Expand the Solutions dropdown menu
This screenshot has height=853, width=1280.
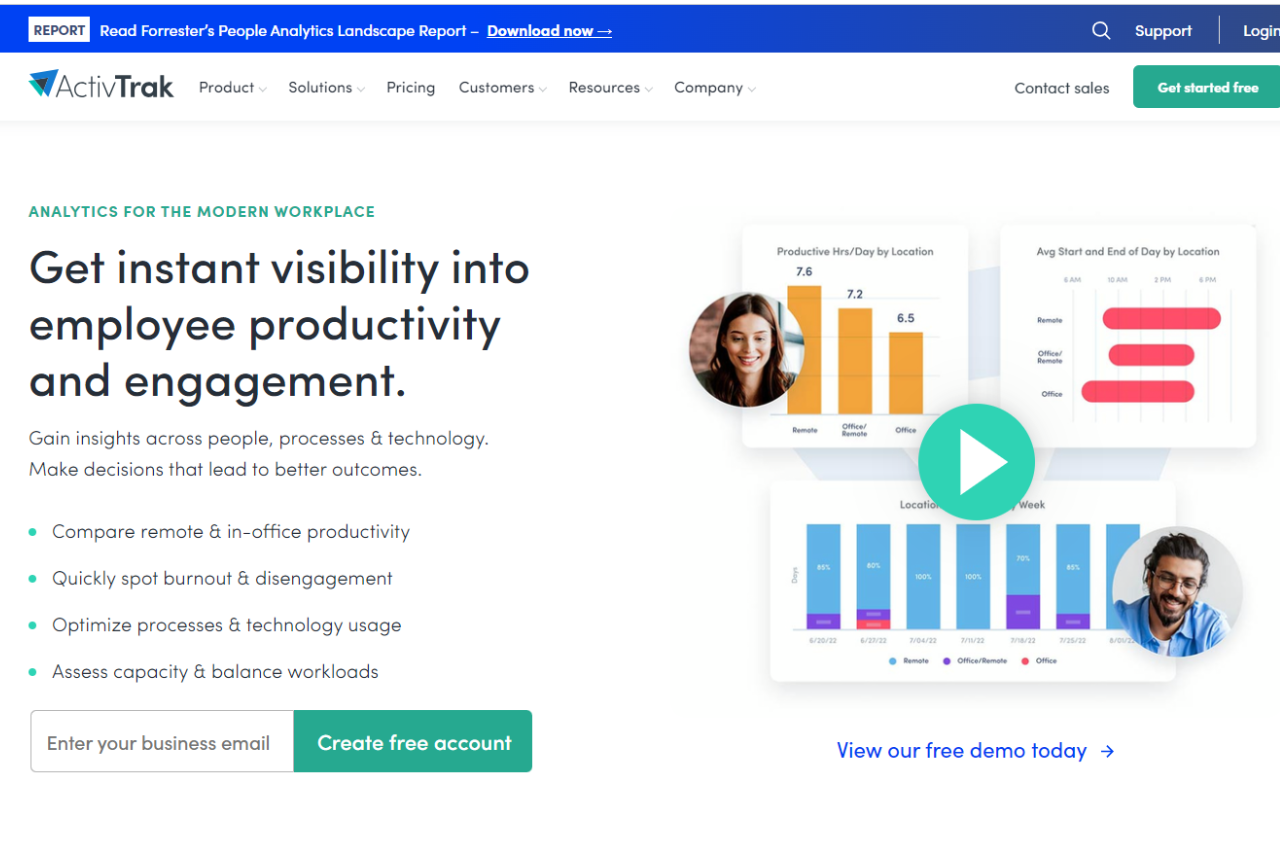[x=326, y=88]
